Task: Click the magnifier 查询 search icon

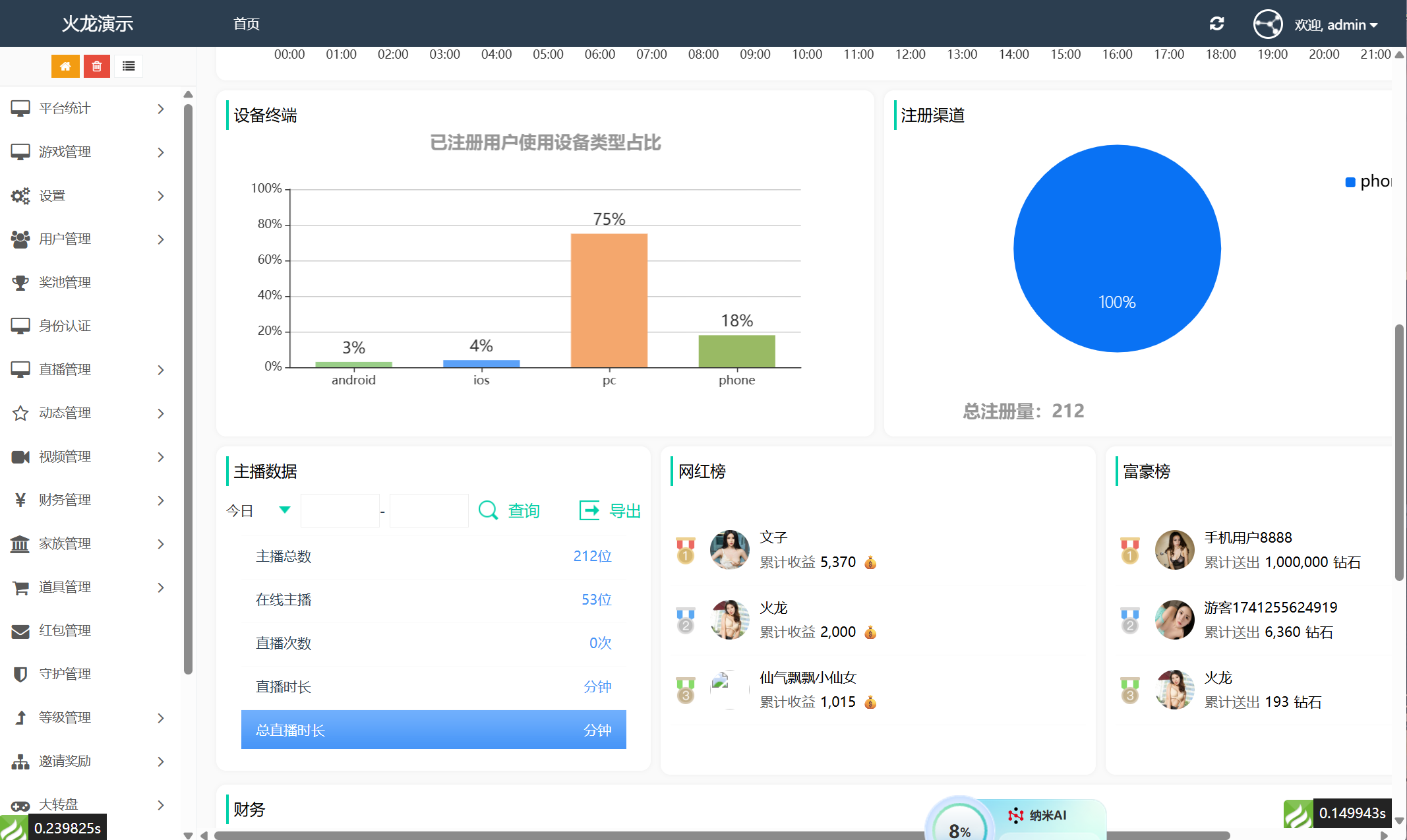Action: coord(488,510)
